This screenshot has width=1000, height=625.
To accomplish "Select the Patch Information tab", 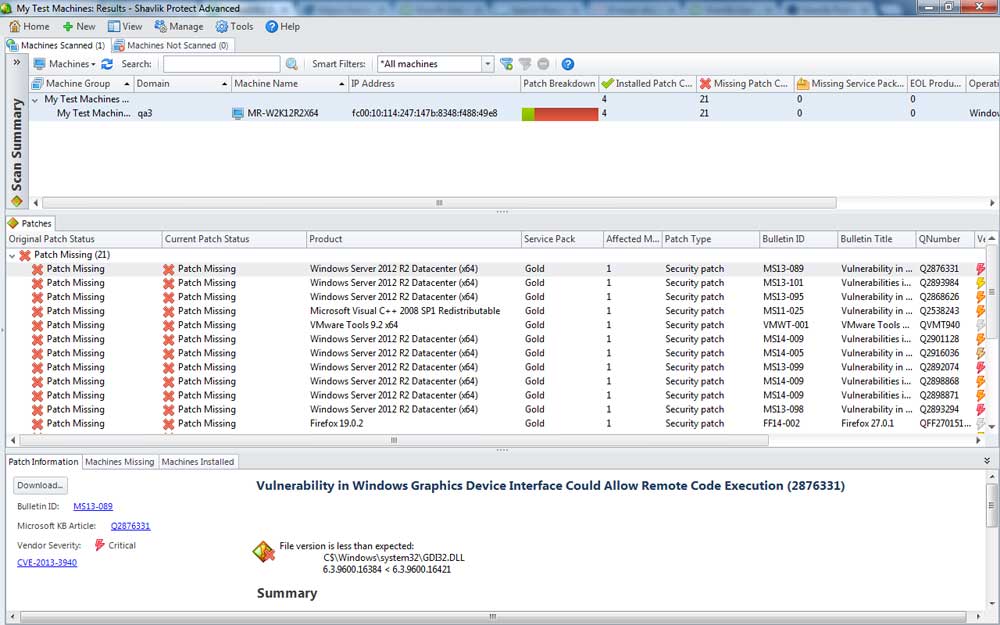I will point(43,462).
